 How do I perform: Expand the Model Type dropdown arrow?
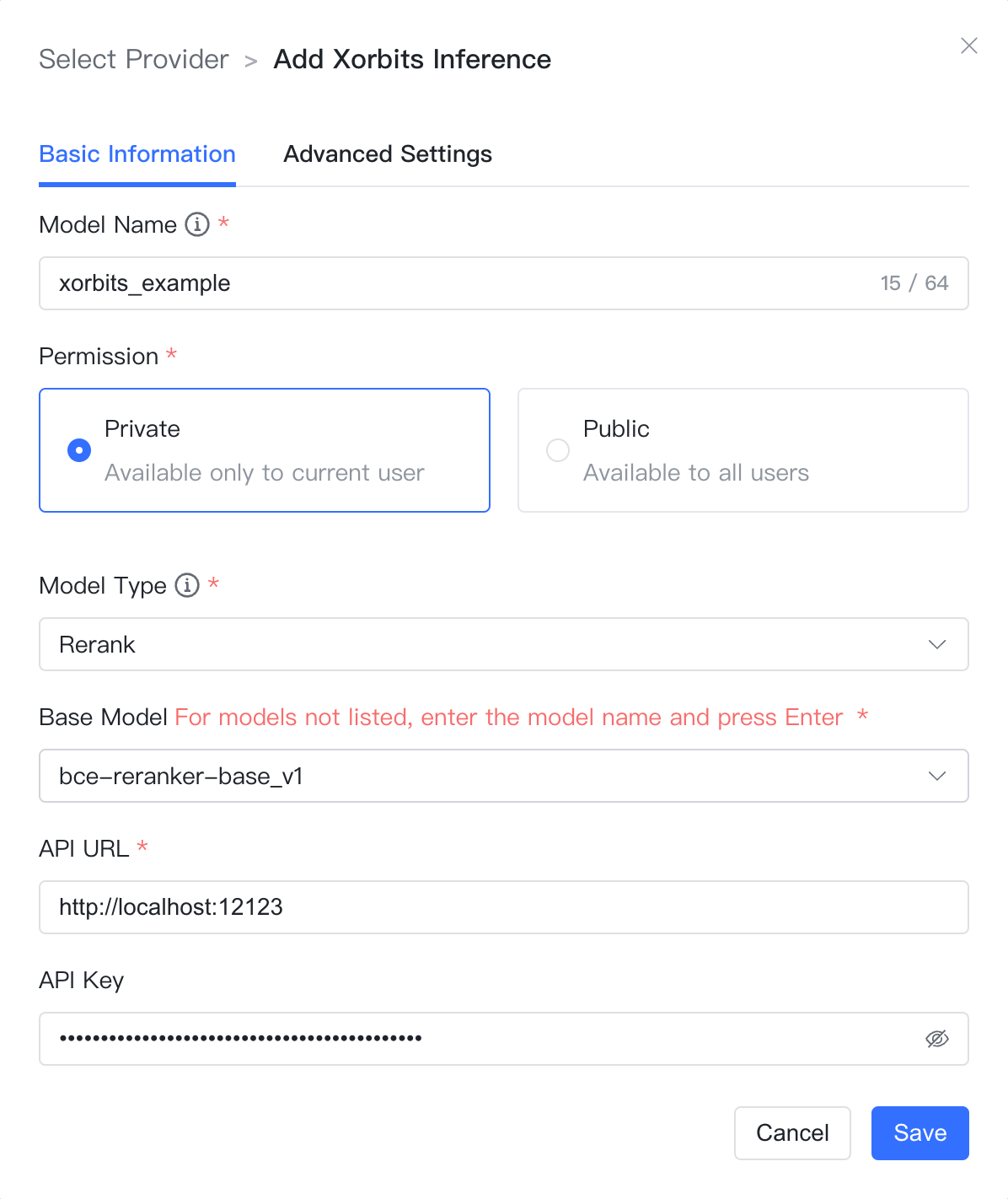937,644
